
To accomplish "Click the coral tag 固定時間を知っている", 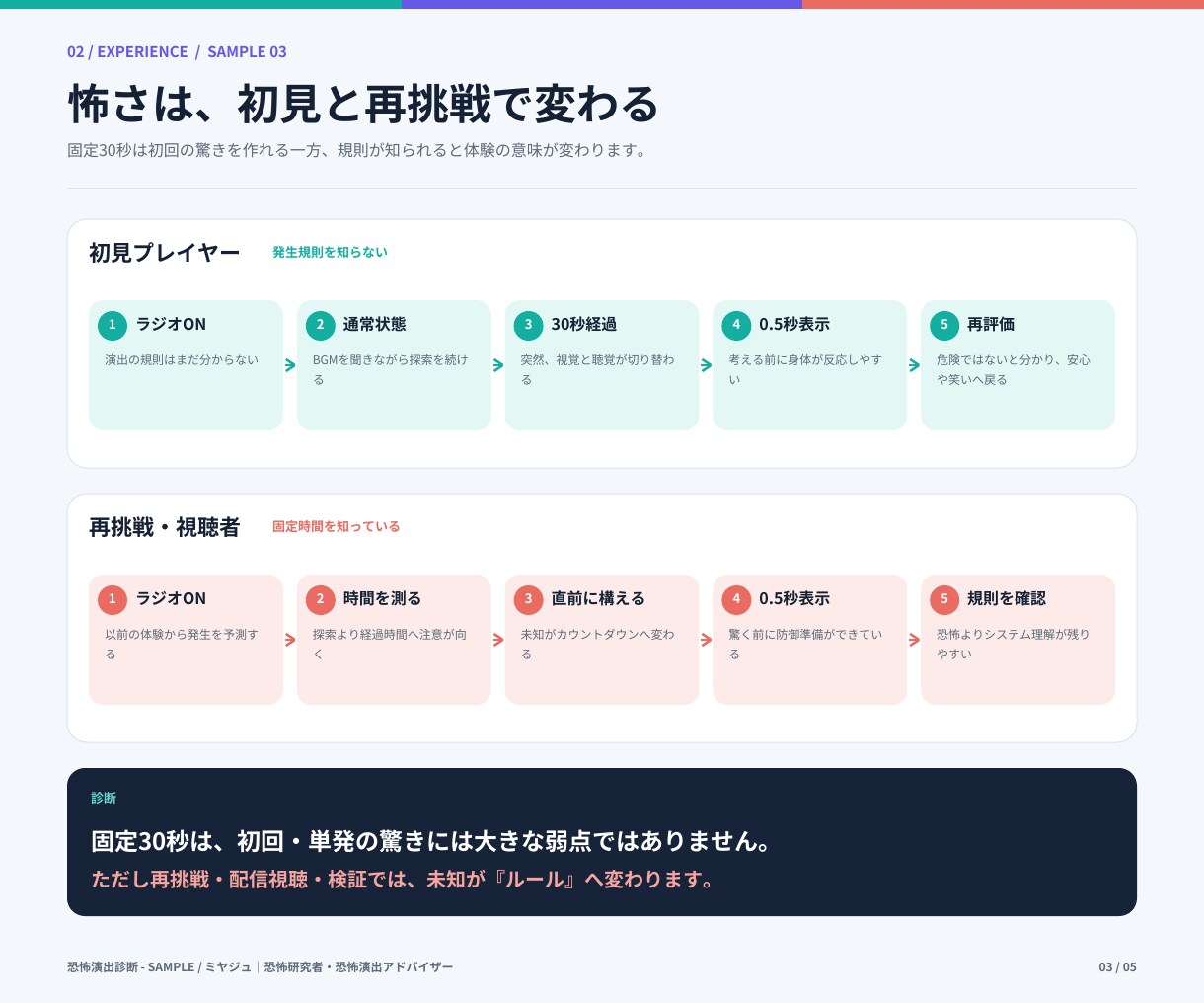I will pyautogui.click(x=337, y=527).
